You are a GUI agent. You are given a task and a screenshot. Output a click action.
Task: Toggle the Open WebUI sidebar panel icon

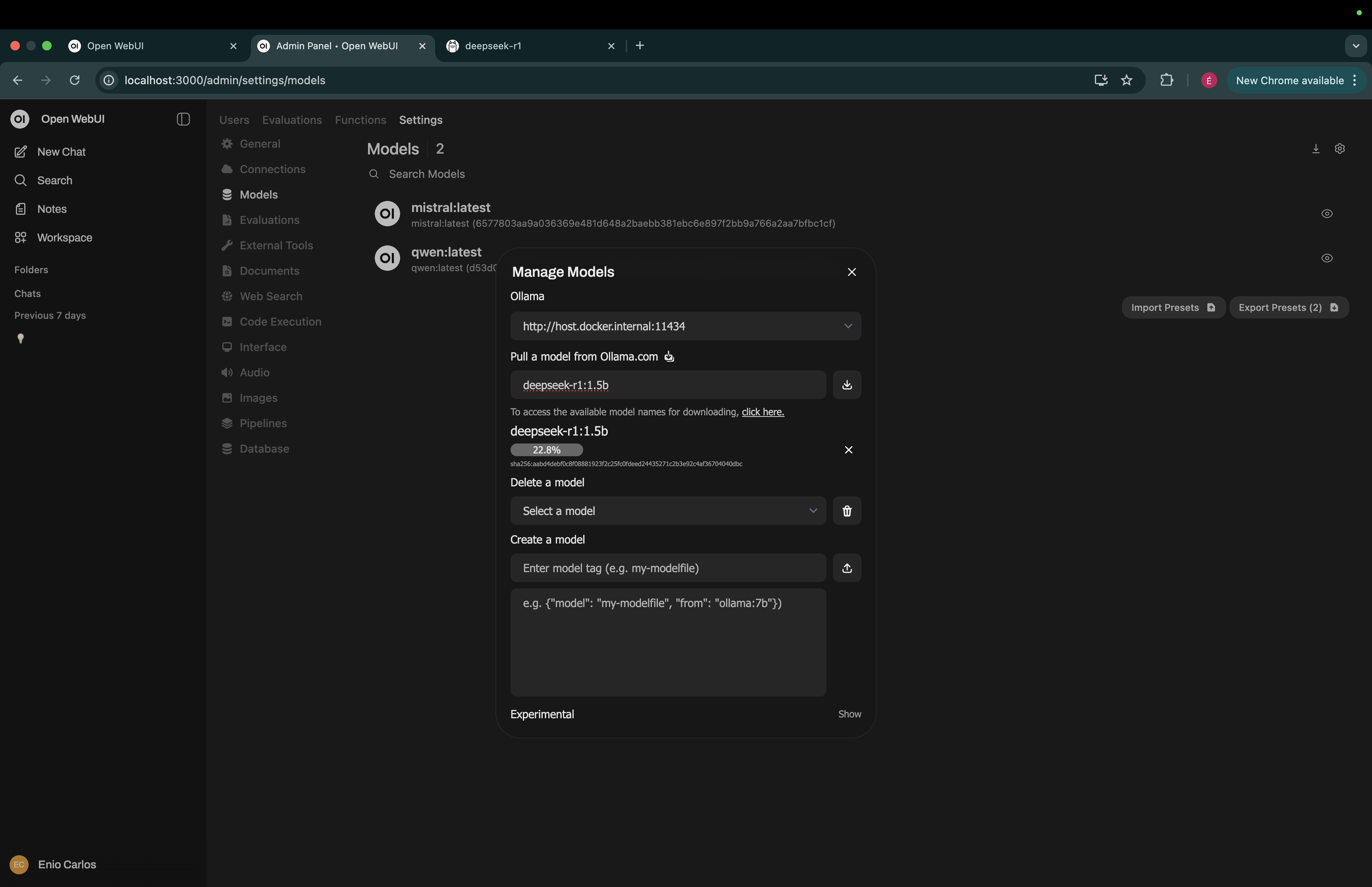[x=183, y=119]
